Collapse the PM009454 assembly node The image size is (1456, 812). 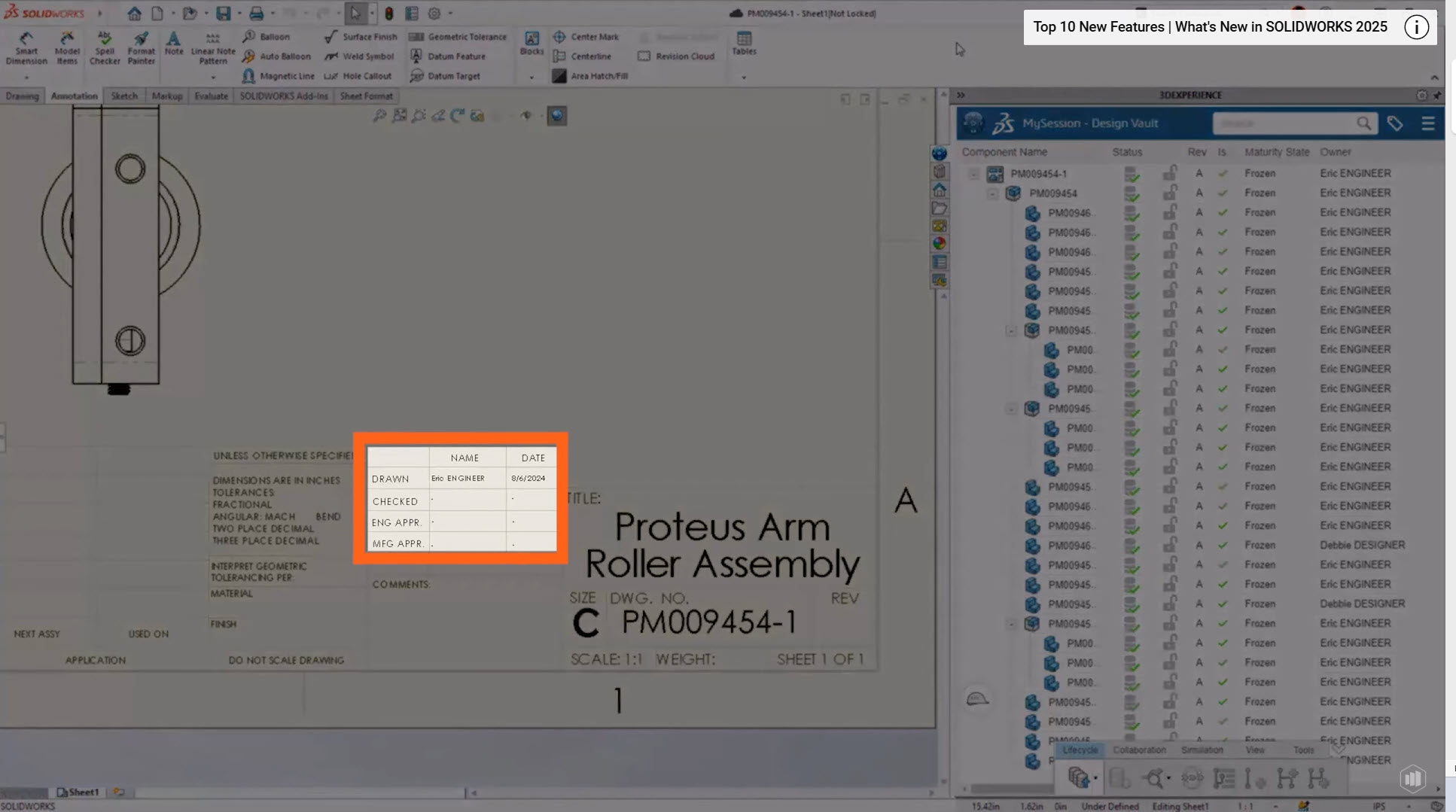(x=992, y=193)
